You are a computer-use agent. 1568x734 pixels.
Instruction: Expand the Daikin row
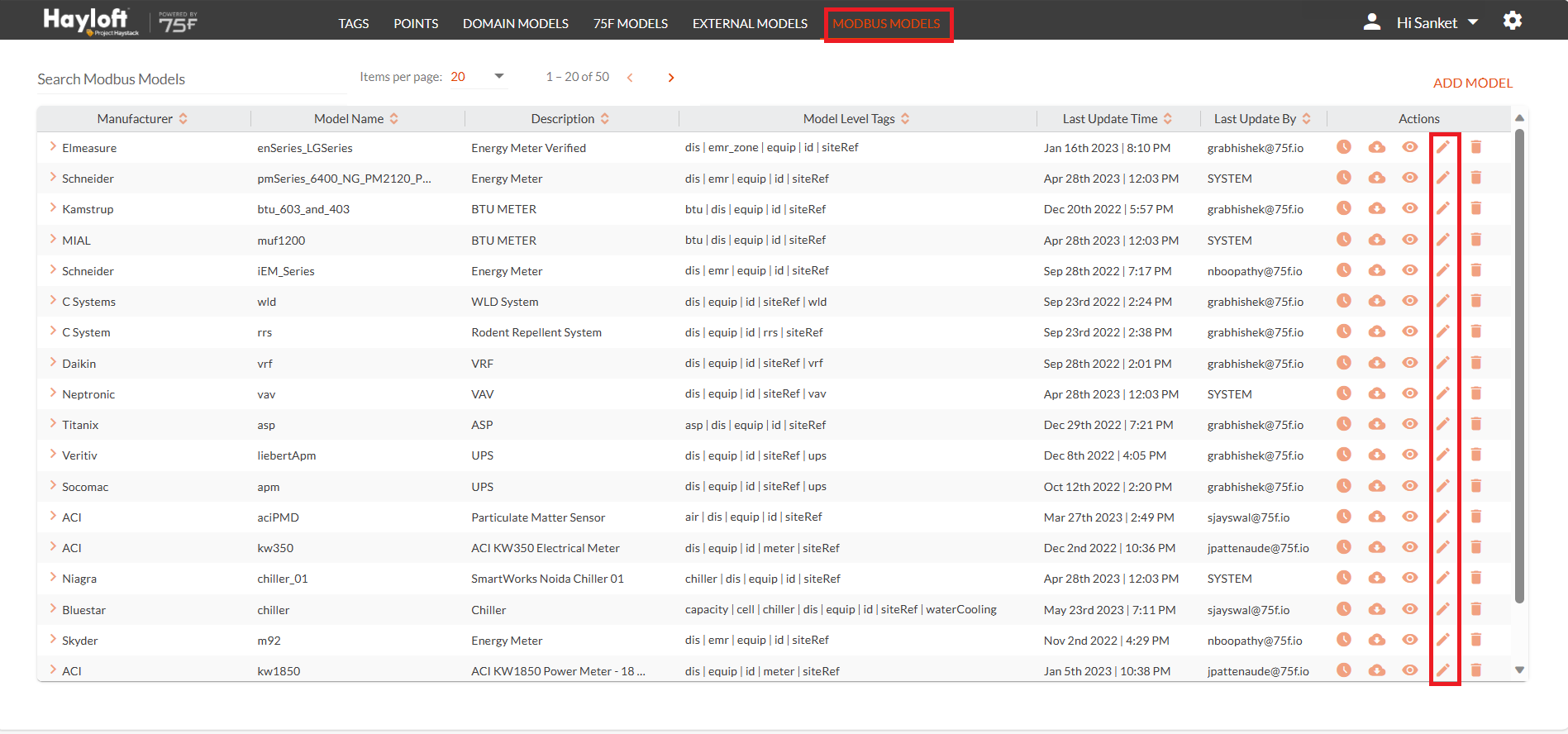click(x=53, y=362)
